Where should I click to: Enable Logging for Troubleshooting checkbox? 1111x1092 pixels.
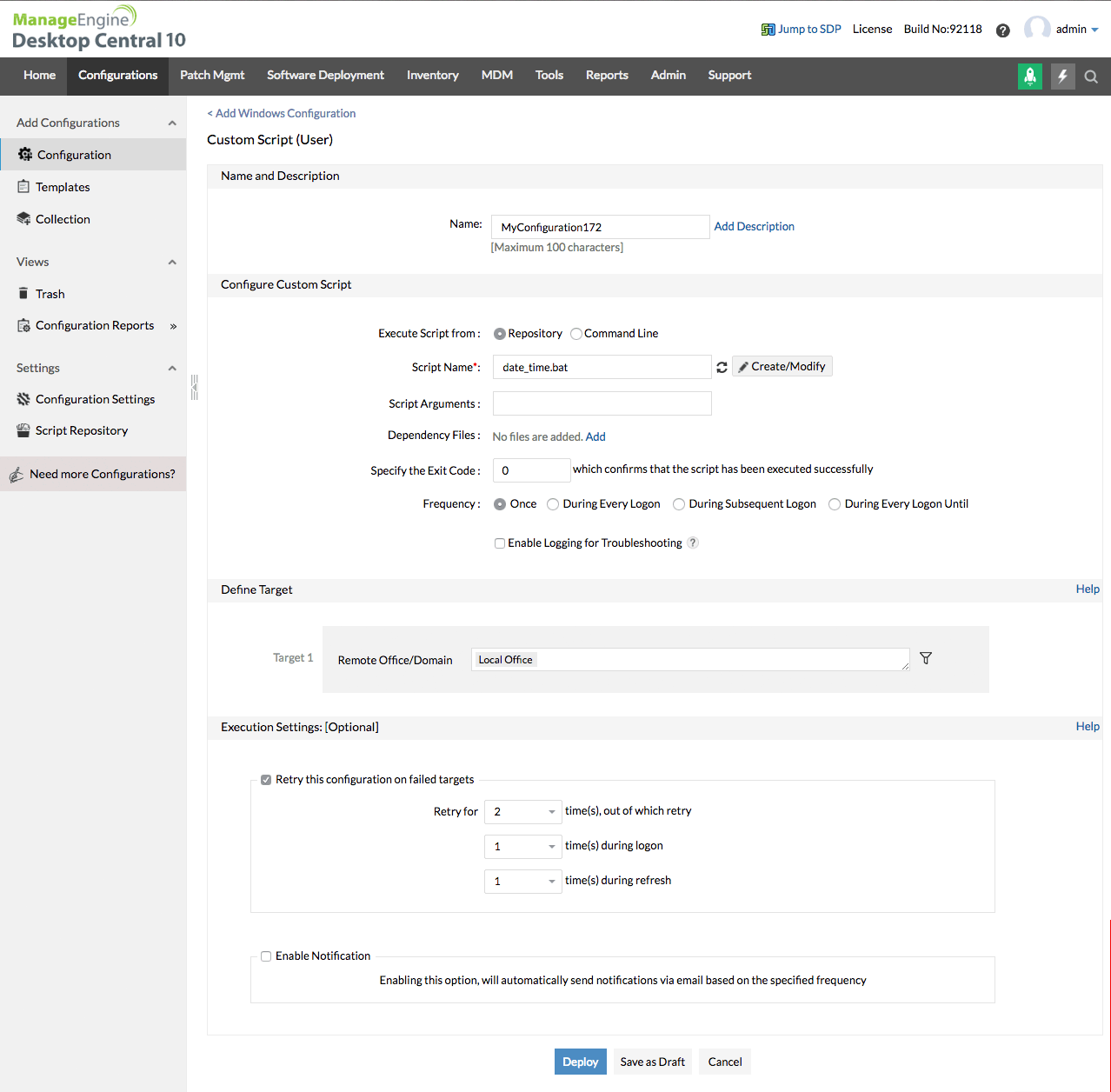point(500,543)
